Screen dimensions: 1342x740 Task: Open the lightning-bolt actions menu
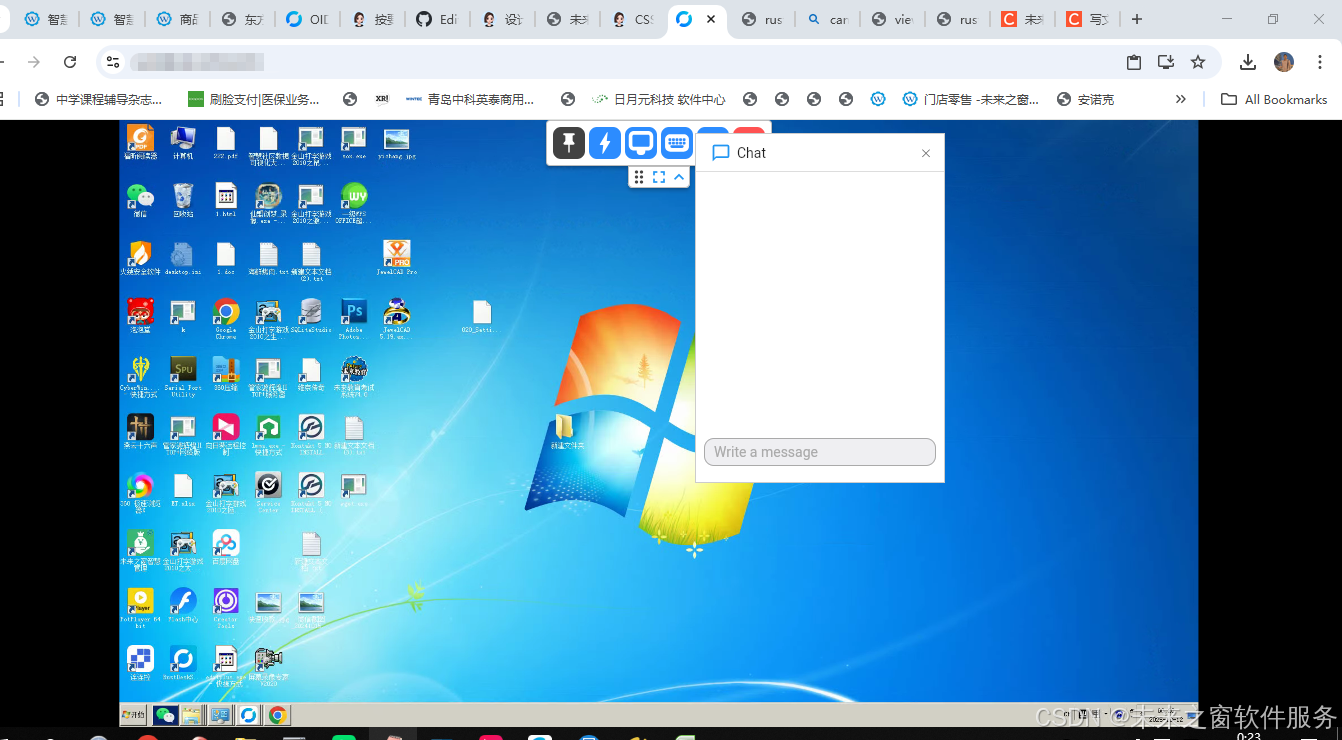(x=605, y=143)
